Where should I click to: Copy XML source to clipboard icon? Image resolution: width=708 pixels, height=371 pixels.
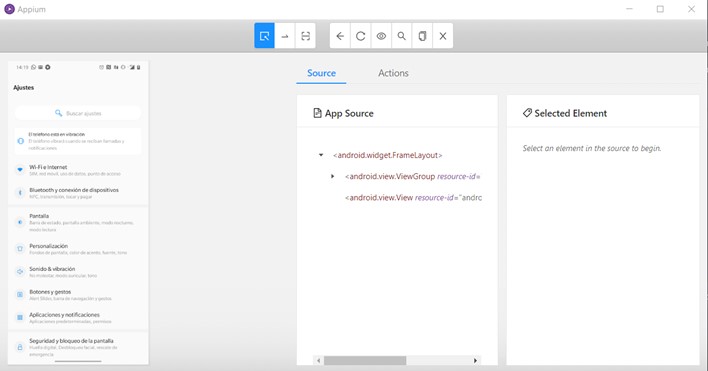point(422,36)
